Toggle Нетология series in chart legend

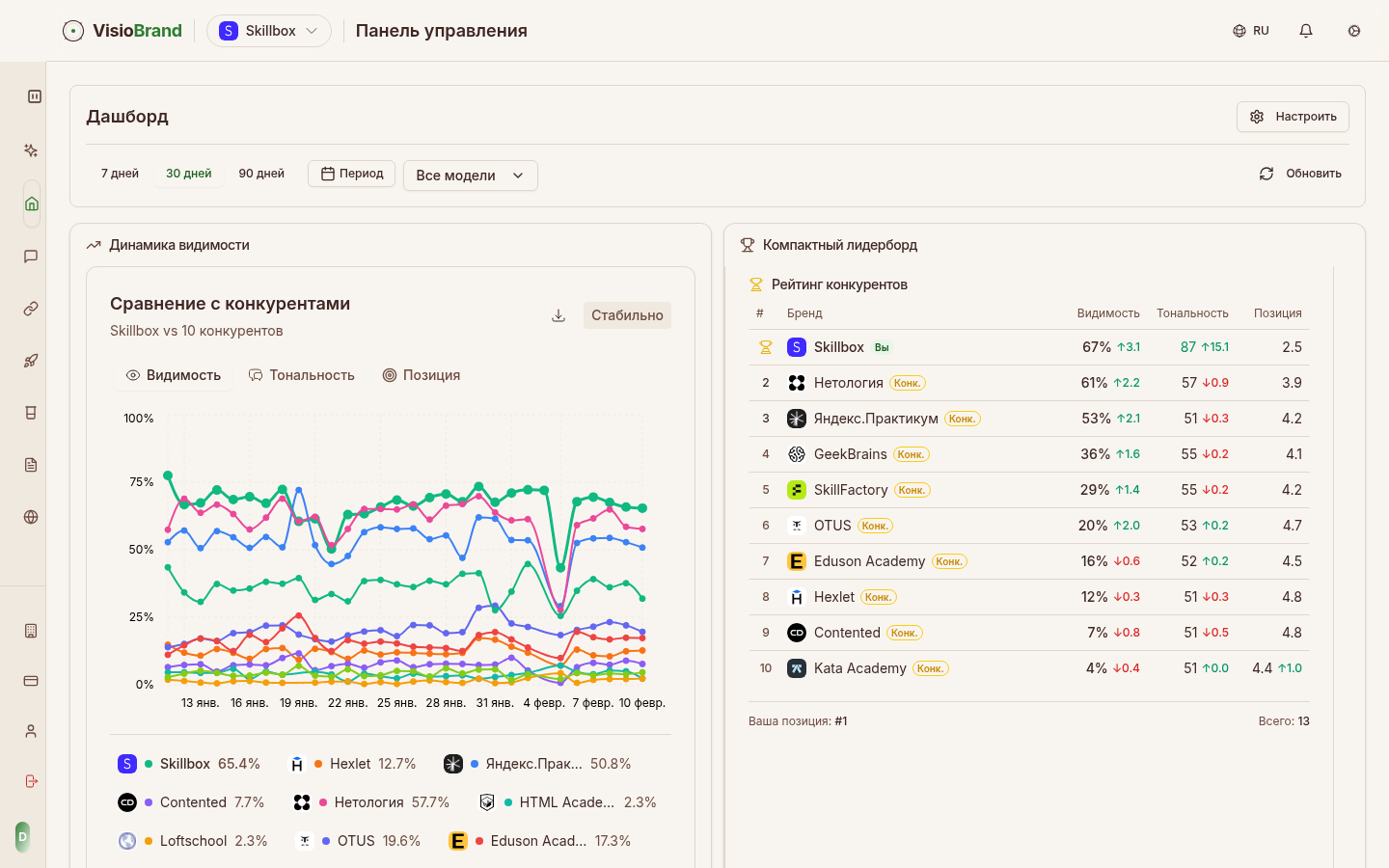pyautogui.click(x=368, y=802)
